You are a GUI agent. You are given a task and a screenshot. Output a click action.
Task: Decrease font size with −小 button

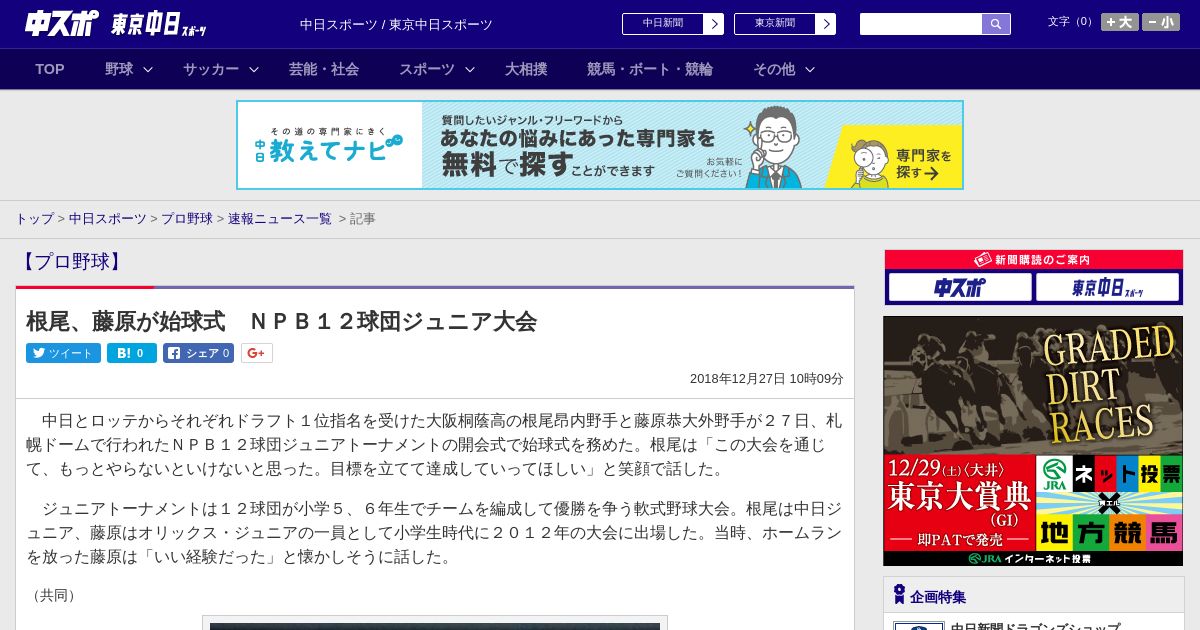[x=1161, y=22]
